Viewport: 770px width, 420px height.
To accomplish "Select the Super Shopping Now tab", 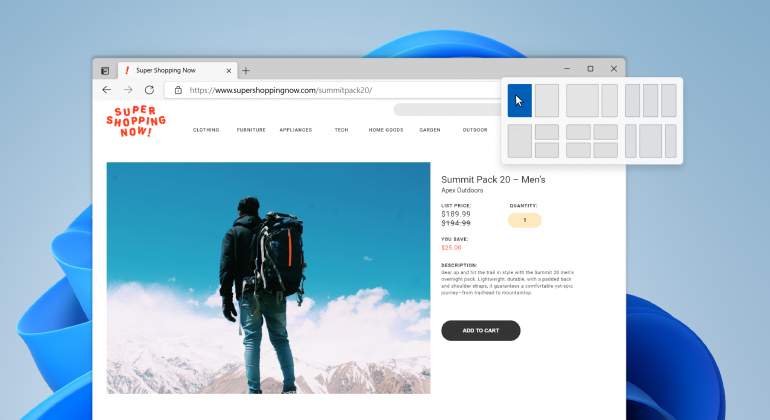I will point(177,71).
